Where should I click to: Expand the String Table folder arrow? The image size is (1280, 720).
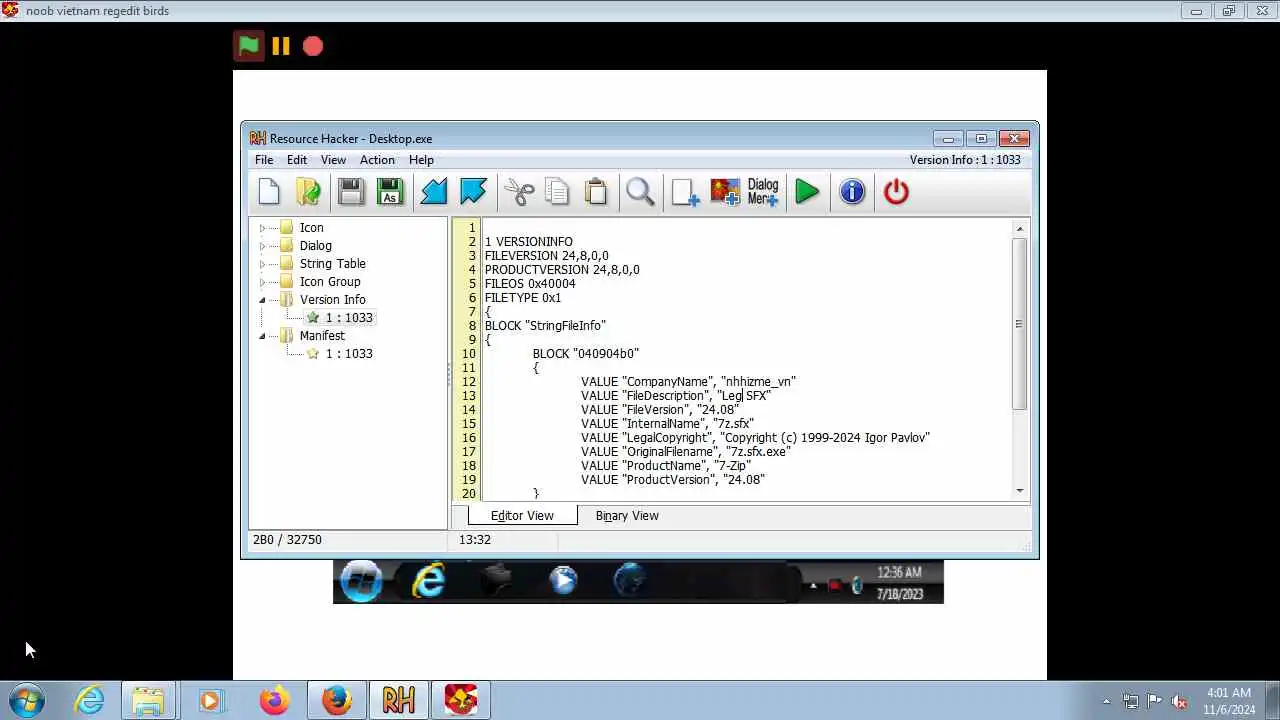click(x=262, y=264)
